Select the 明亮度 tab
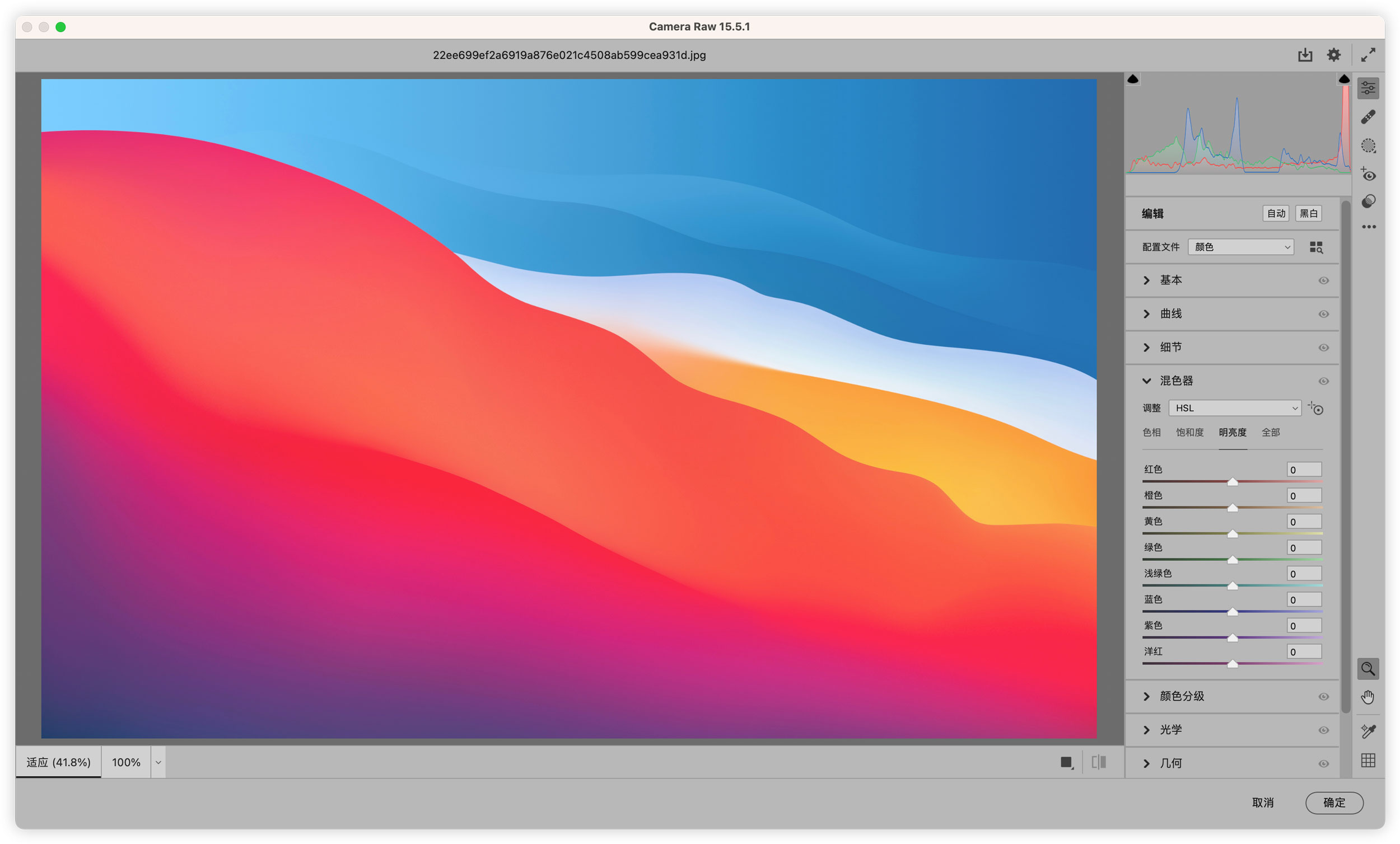This screenshot has height=844, width=1400. click(1232, 432)
